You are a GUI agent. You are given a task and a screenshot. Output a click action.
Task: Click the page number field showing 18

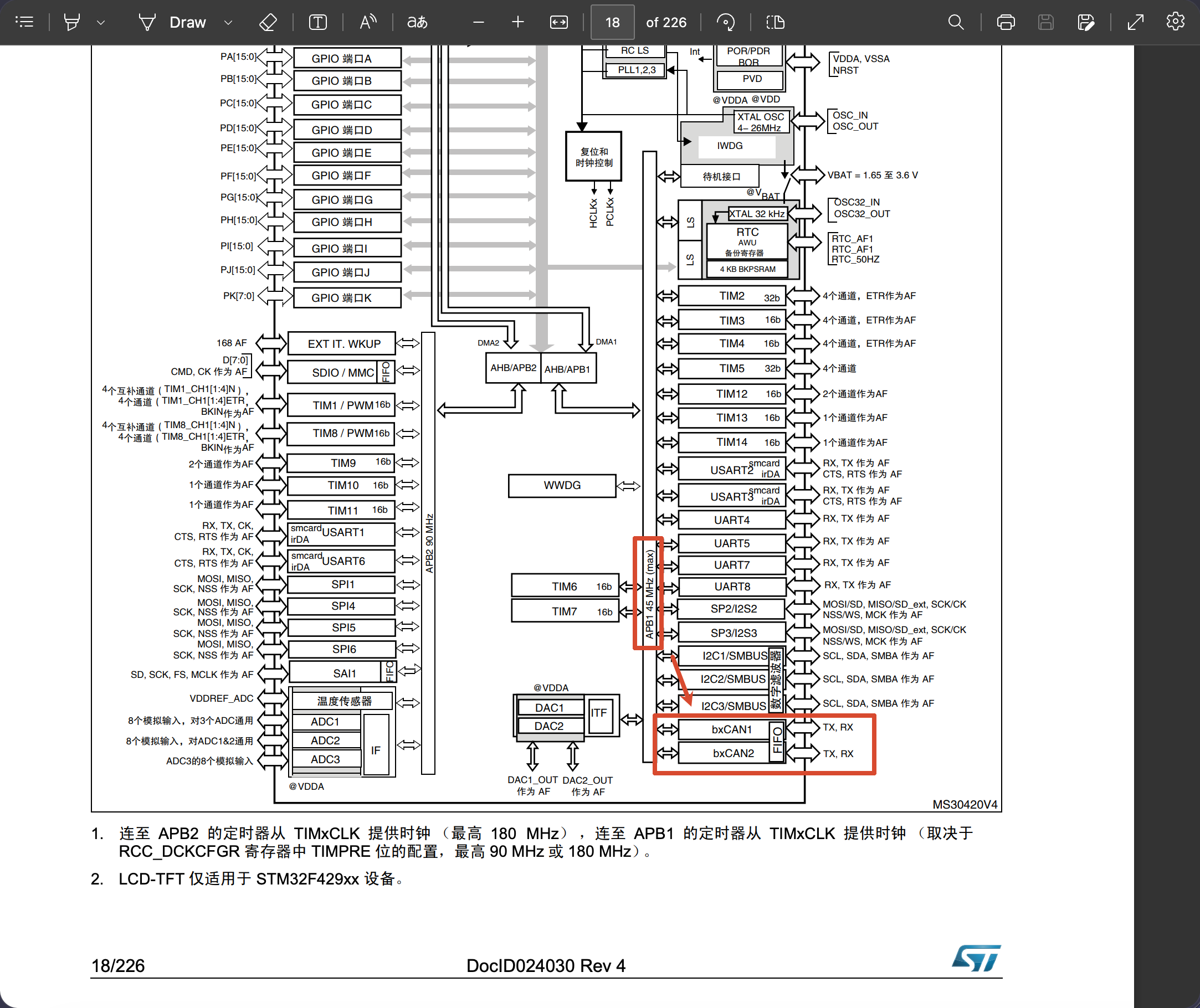click(x=612, y=22)
